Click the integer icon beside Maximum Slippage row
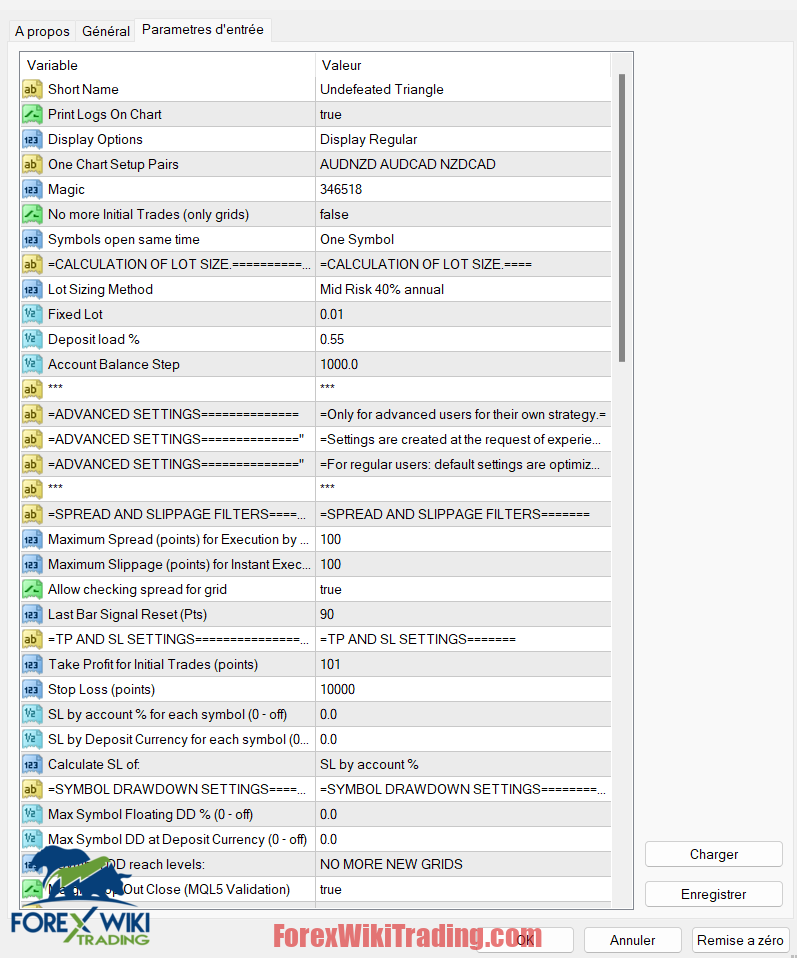Viewport: 797px width, 958px height. 32,565
